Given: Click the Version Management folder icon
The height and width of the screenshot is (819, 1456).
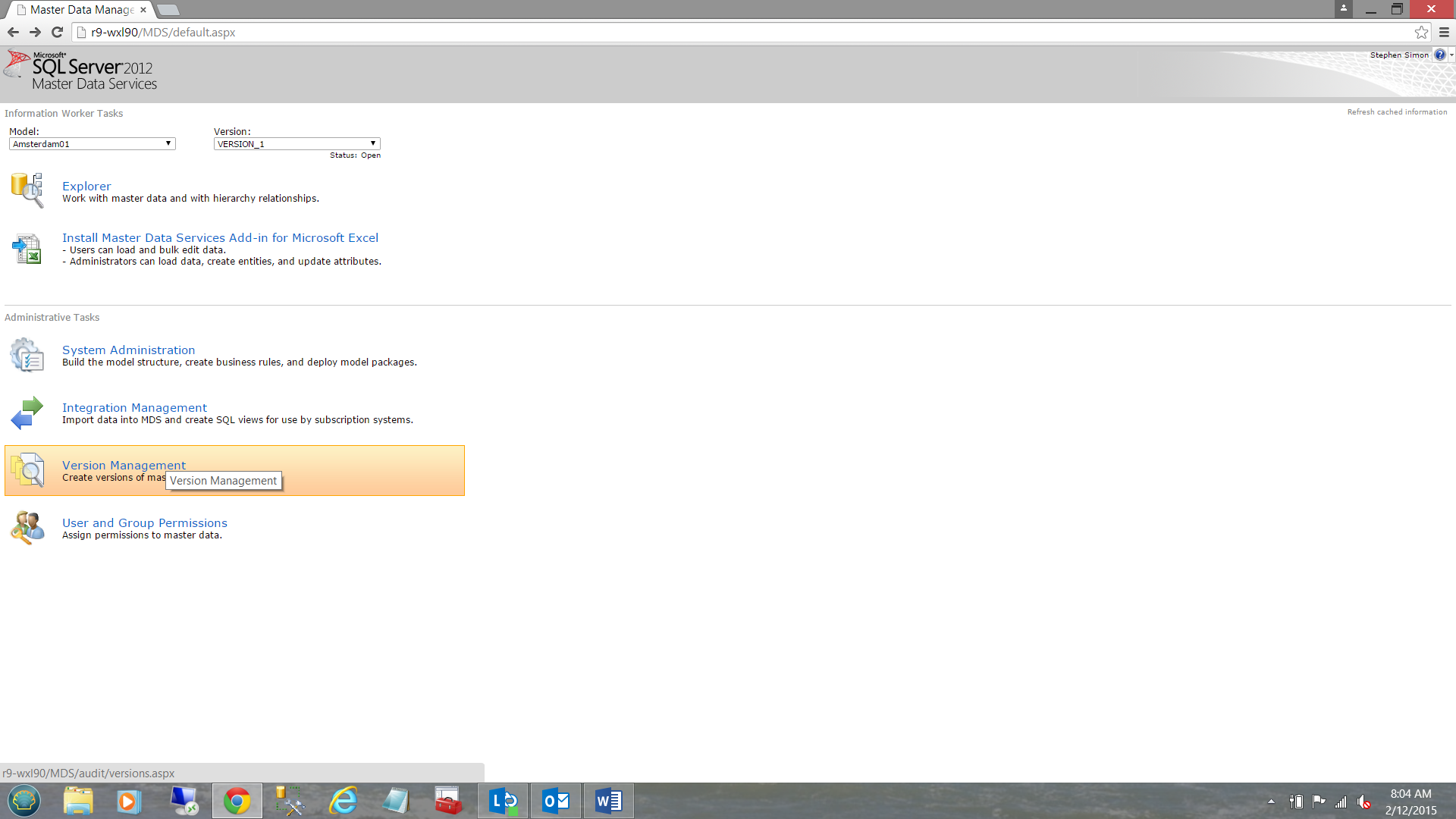Looking at the screenshot, I should click(x=27, y=470).
